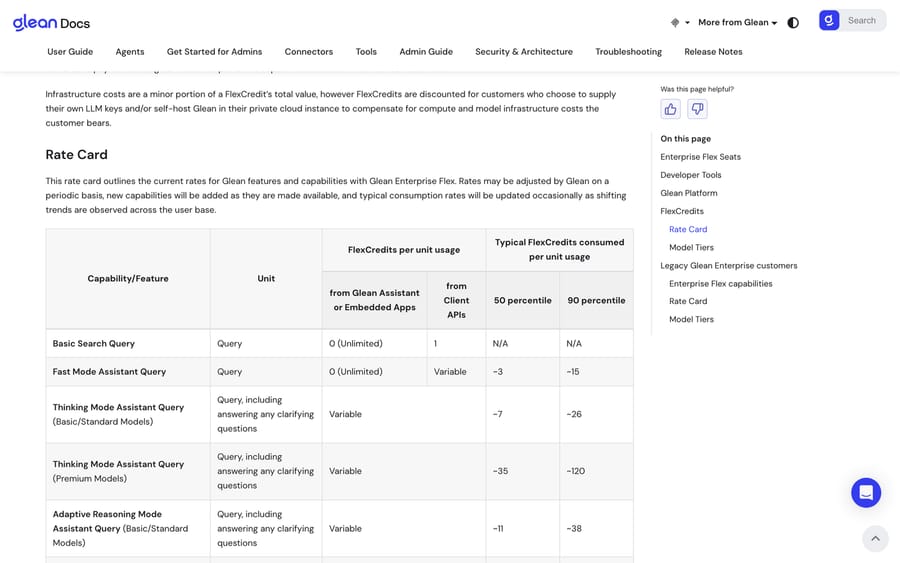Click the 50 percentile column header
Screen dimensions: 900x563
(522, 300)
